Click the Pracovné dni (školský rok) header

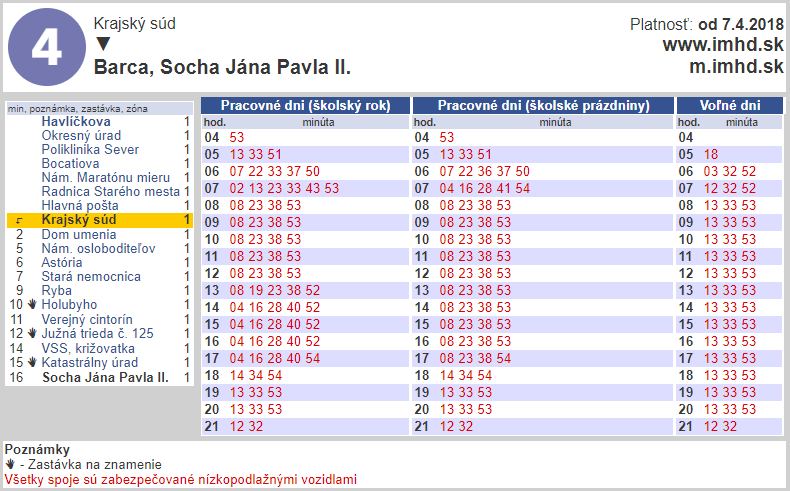click(x=304, y=105)
